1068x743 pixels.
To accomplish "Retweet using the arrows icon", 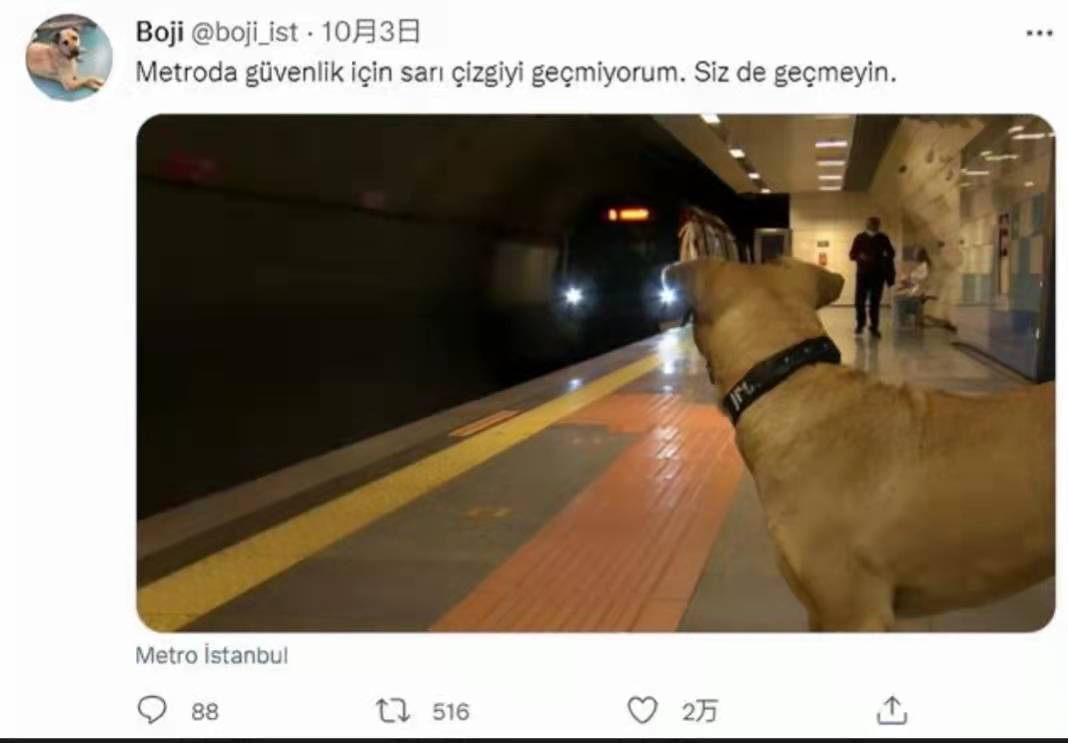I will [x=394, y=710].
